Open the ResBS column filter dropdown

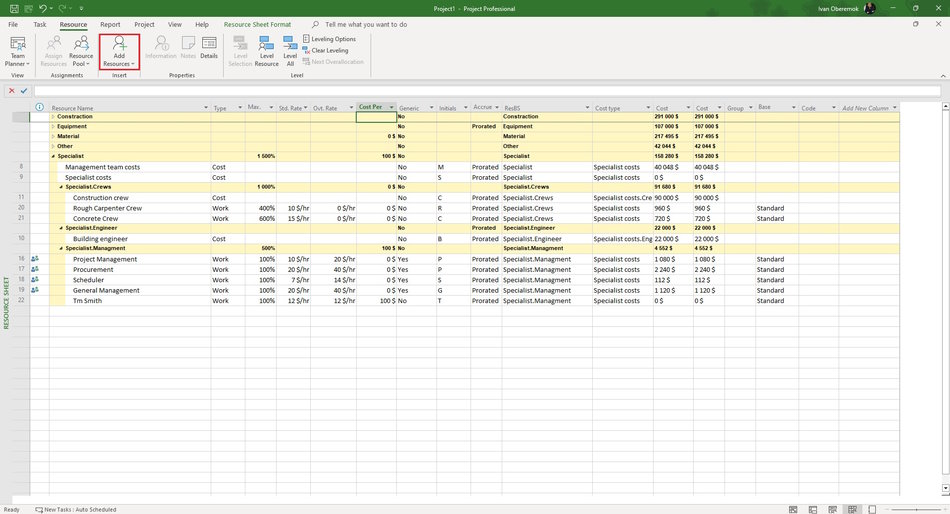tap(587, 108)
